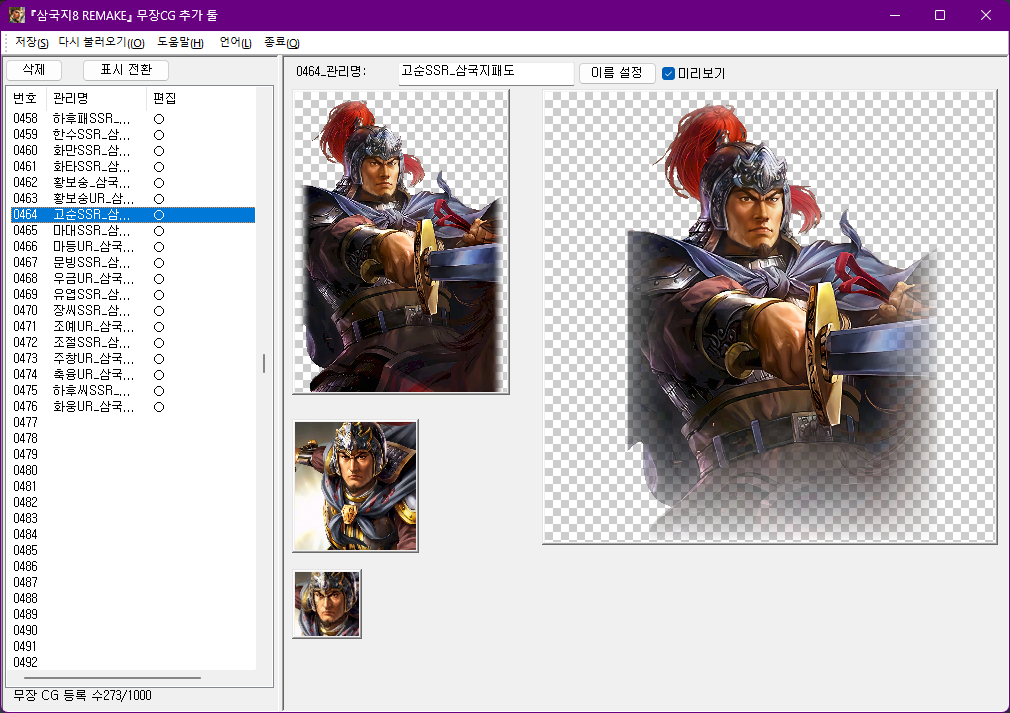Click the edit circle for row 0464
The image size is (1010, 713).
coord(159,215)
